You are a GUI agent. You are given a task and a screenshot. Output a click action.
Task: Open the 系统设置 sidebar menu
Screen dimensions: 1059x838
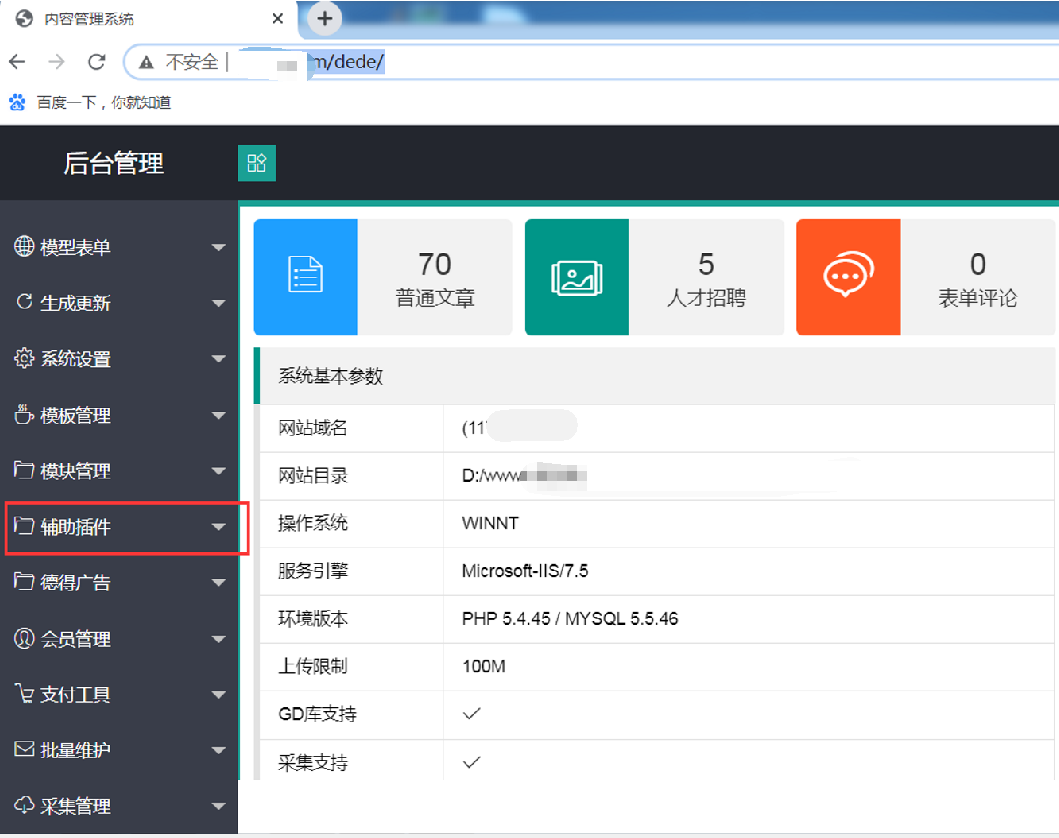[119, 359]
